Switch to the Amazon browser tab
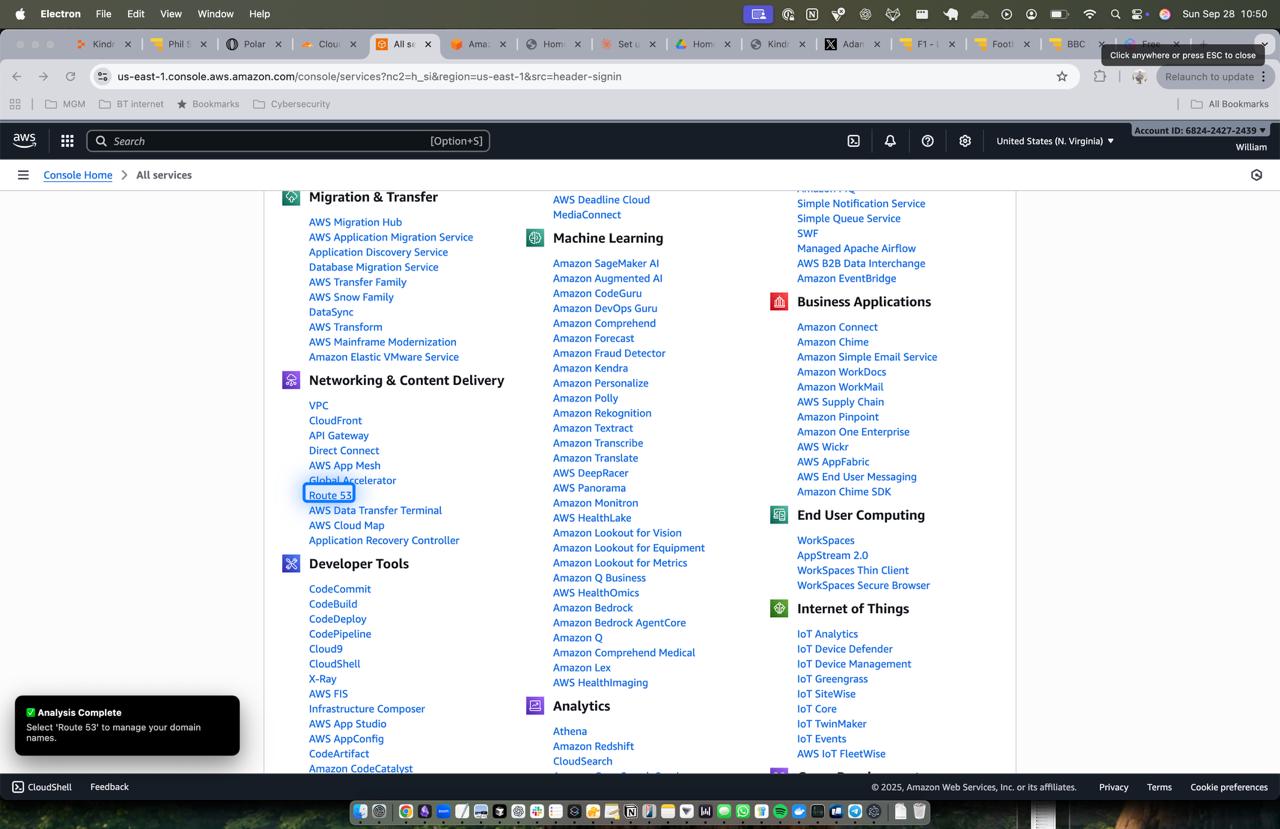The width and height of the screenshot is (1280, 829). tap(478, 45)
